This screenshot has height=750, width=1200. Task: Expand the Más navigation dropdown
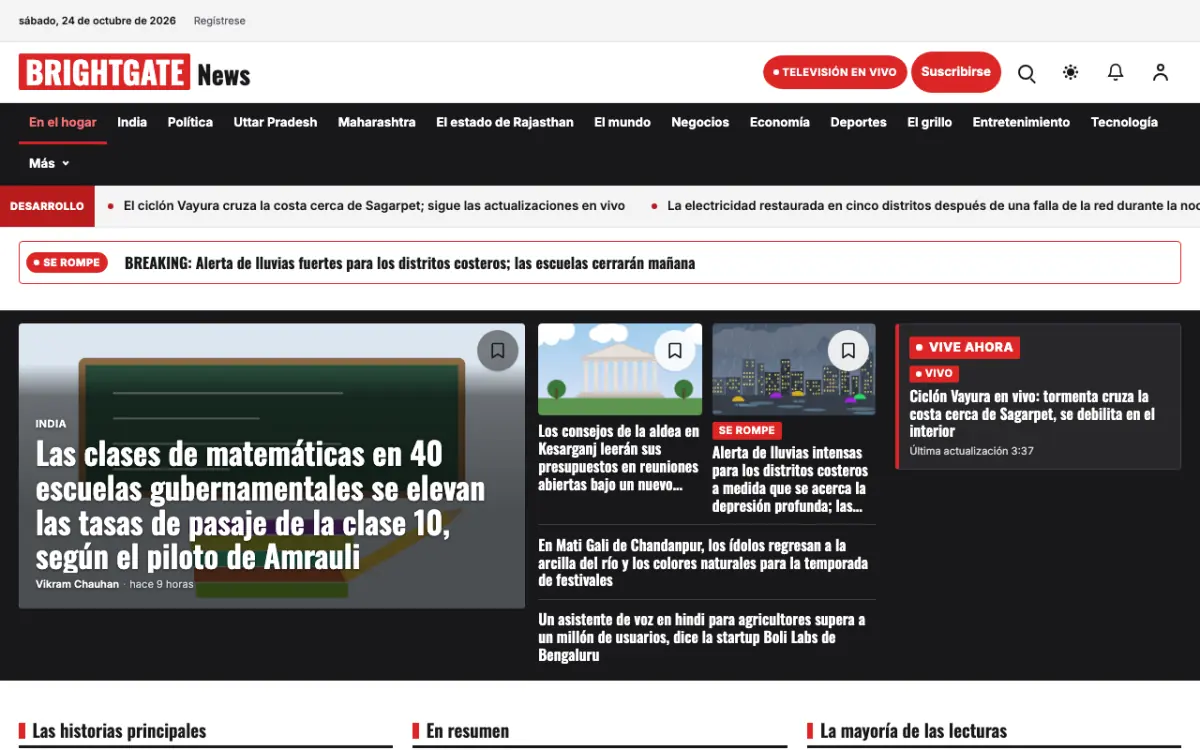tap(49, 163)
